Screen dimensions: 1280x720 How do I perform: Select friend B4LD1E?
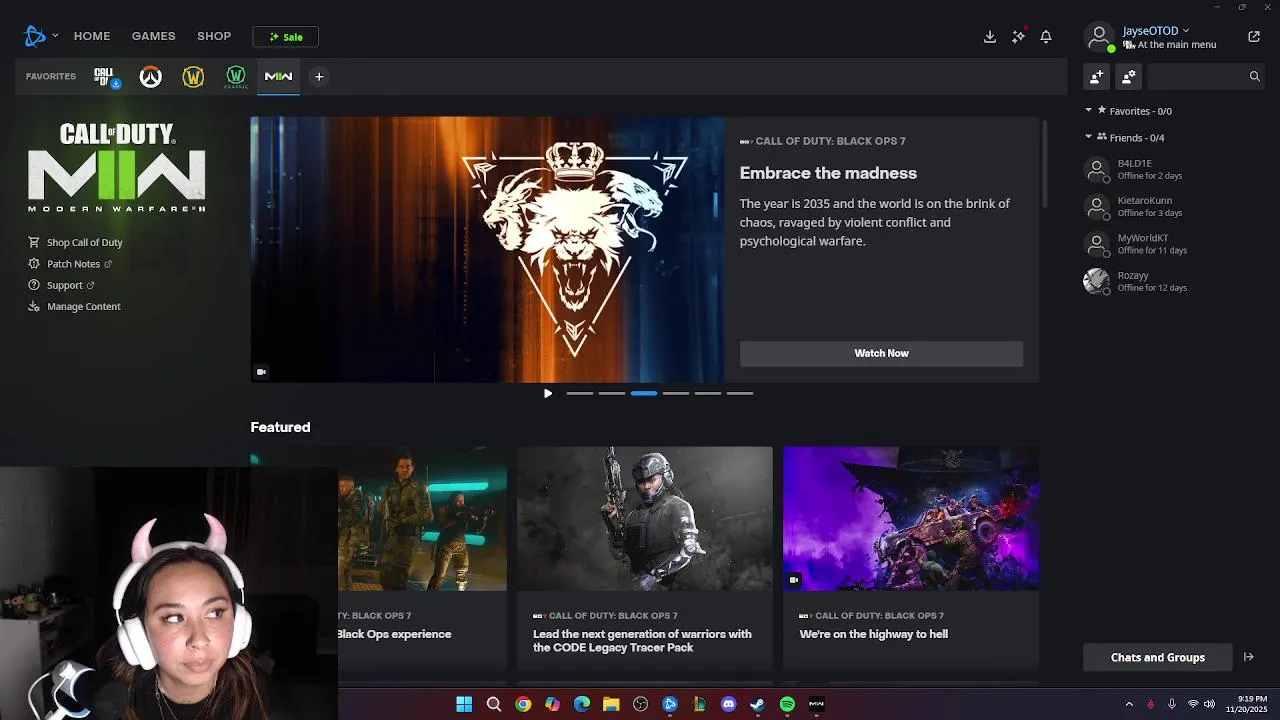tap(1173, 169)
